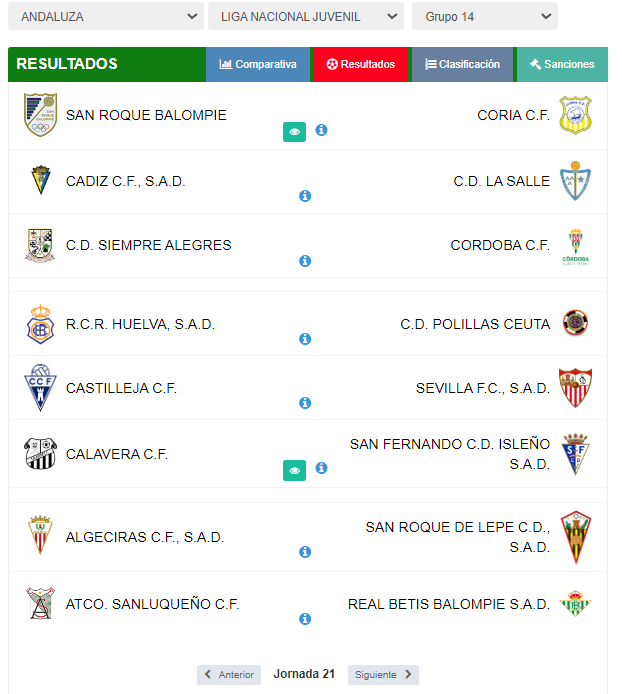Click info icon for San Roque Balompie match
The height and width of the screenshot is (694, 622).
321,130
